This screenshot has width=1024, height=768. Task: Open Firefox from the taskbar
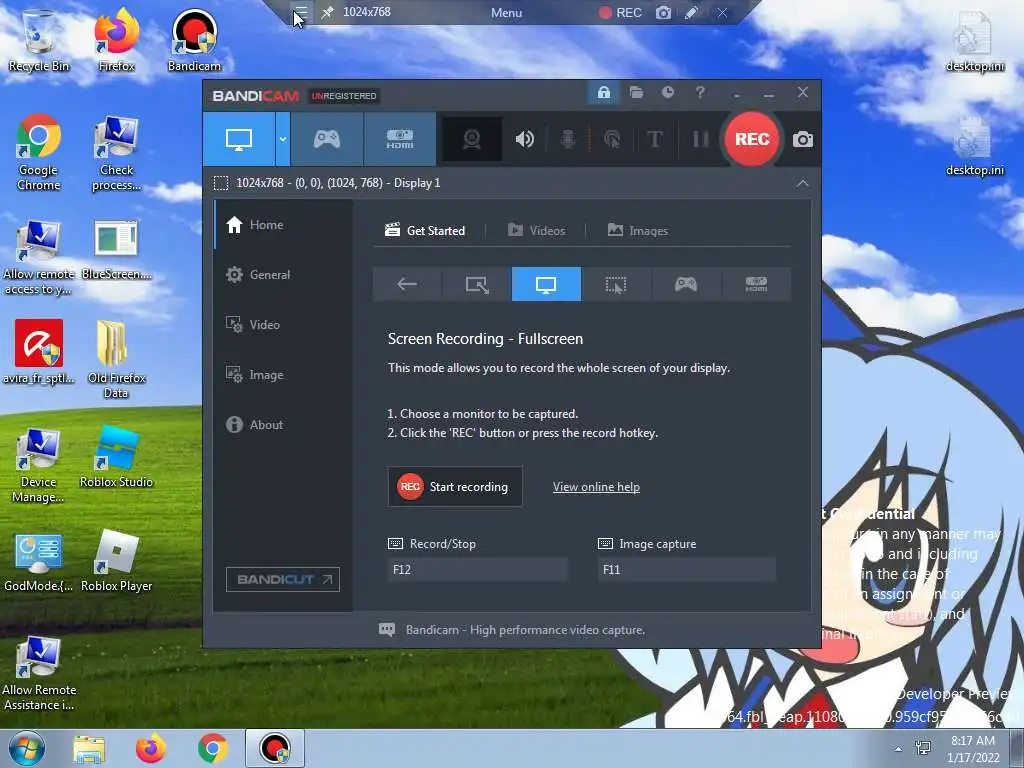(151, 749)
